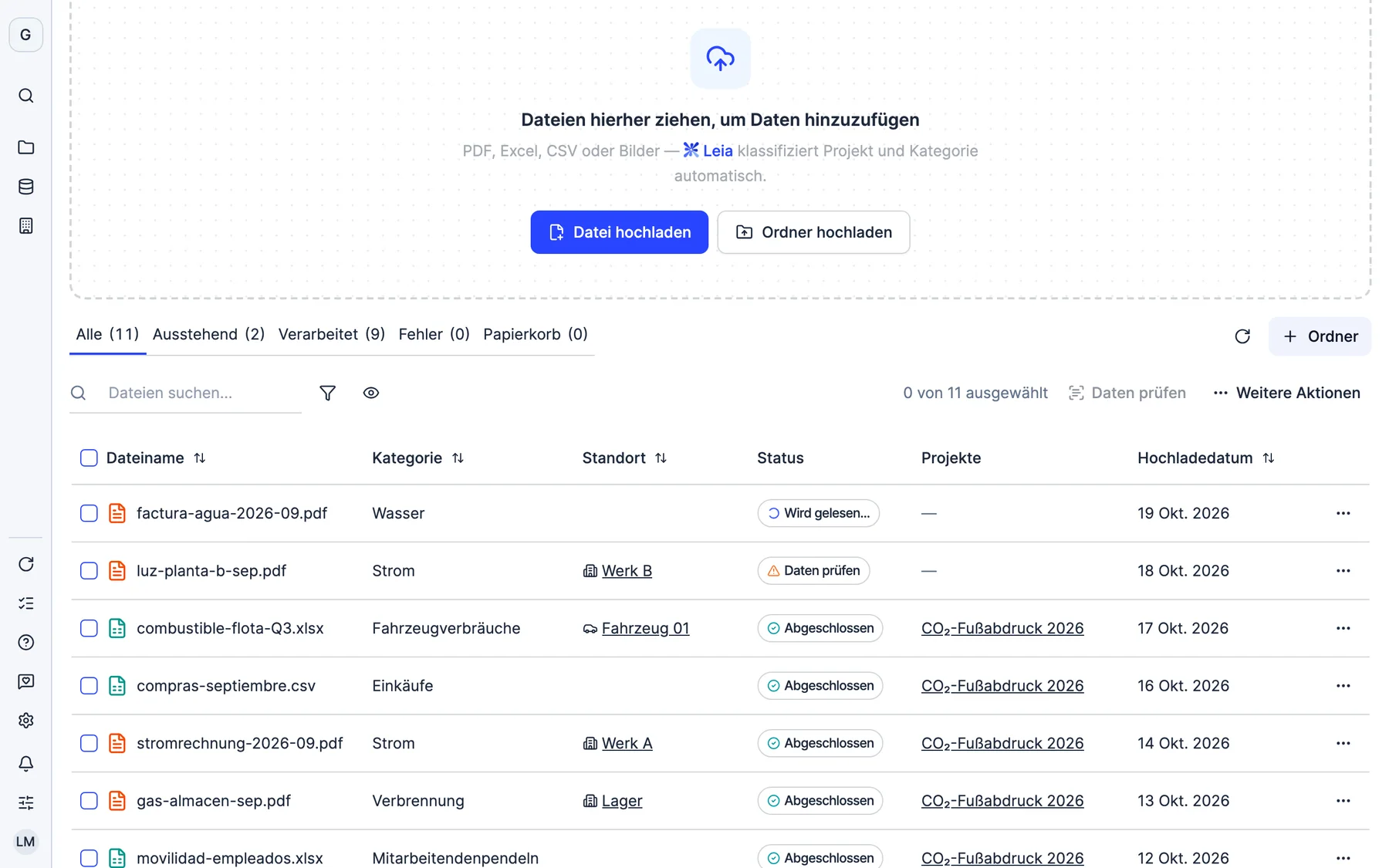Select the checkbox for compras-septiembre.csv
This screenshot has width=1389, height=868.
(x=89, y=686)
